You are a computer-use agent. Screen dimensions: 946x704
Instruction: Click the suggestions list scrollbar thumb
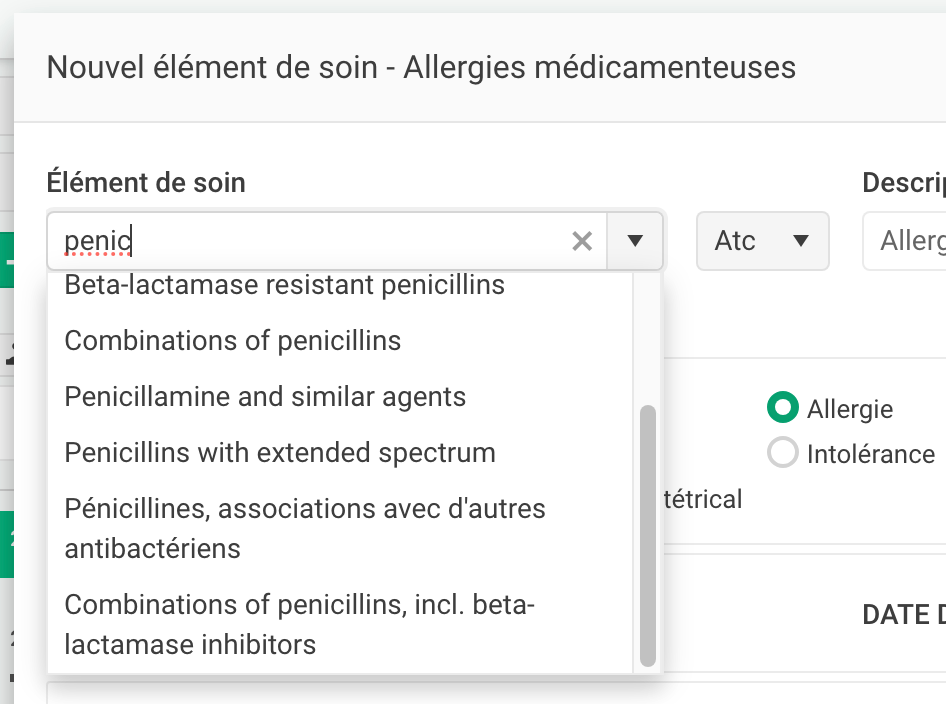tap(647, 535)
